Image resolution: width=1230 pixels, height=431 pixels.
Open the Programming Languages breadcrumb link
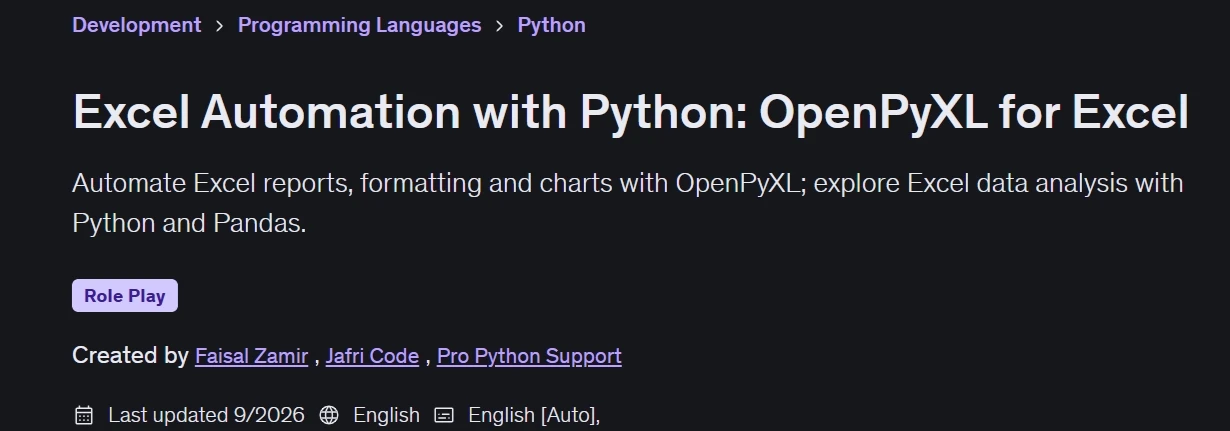[359, 25]
